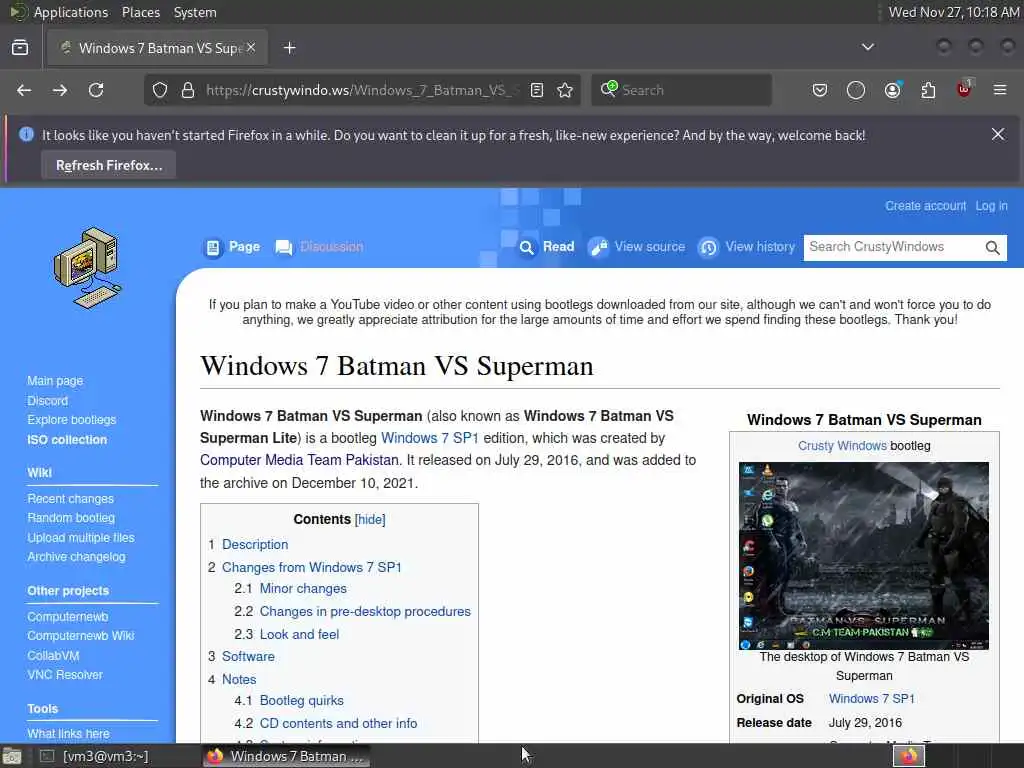Open the Places menu in top panel

click(x=140, y=12)
